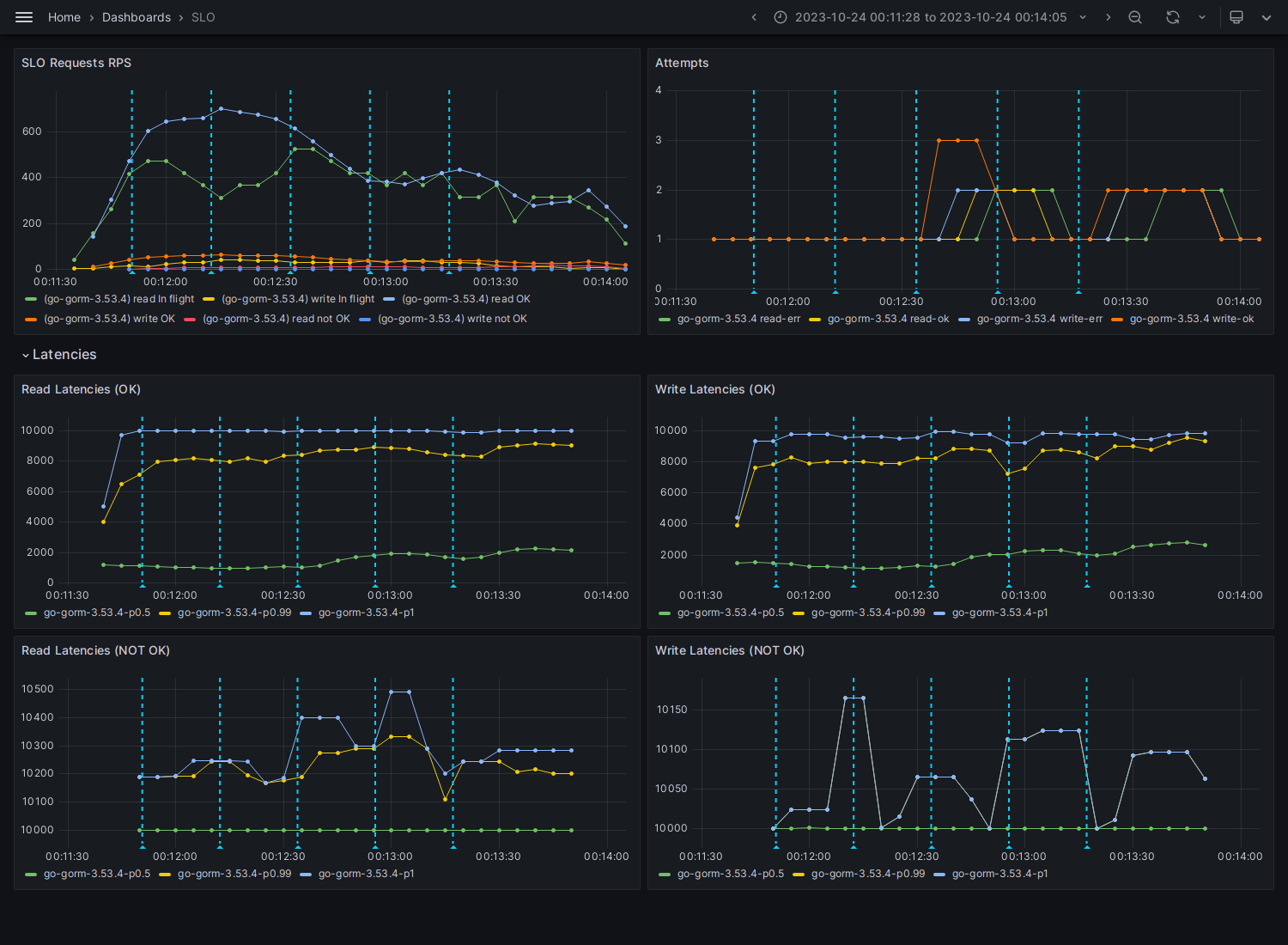Toggle p1 series in Write Latencies (NOT OK) legend
Image resolution: width=1288 pixels, height=945 pixels.
(1000, 874)
